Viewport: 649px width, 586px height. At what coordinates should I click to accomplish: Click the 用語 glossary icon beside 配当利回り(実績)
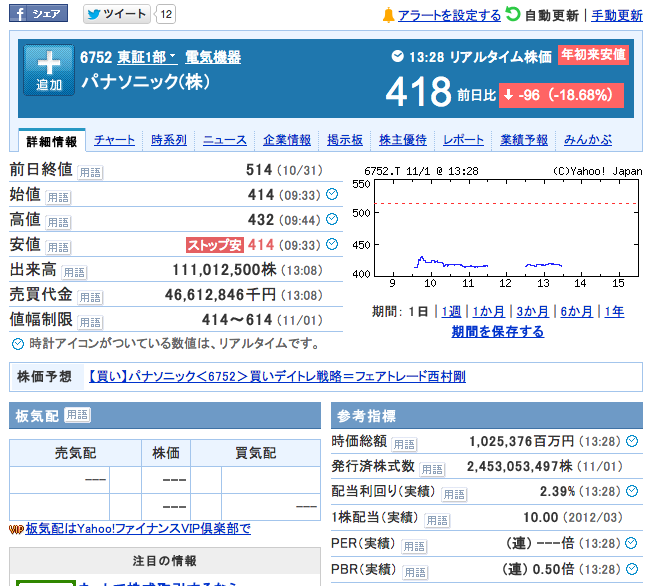point(454,495)
